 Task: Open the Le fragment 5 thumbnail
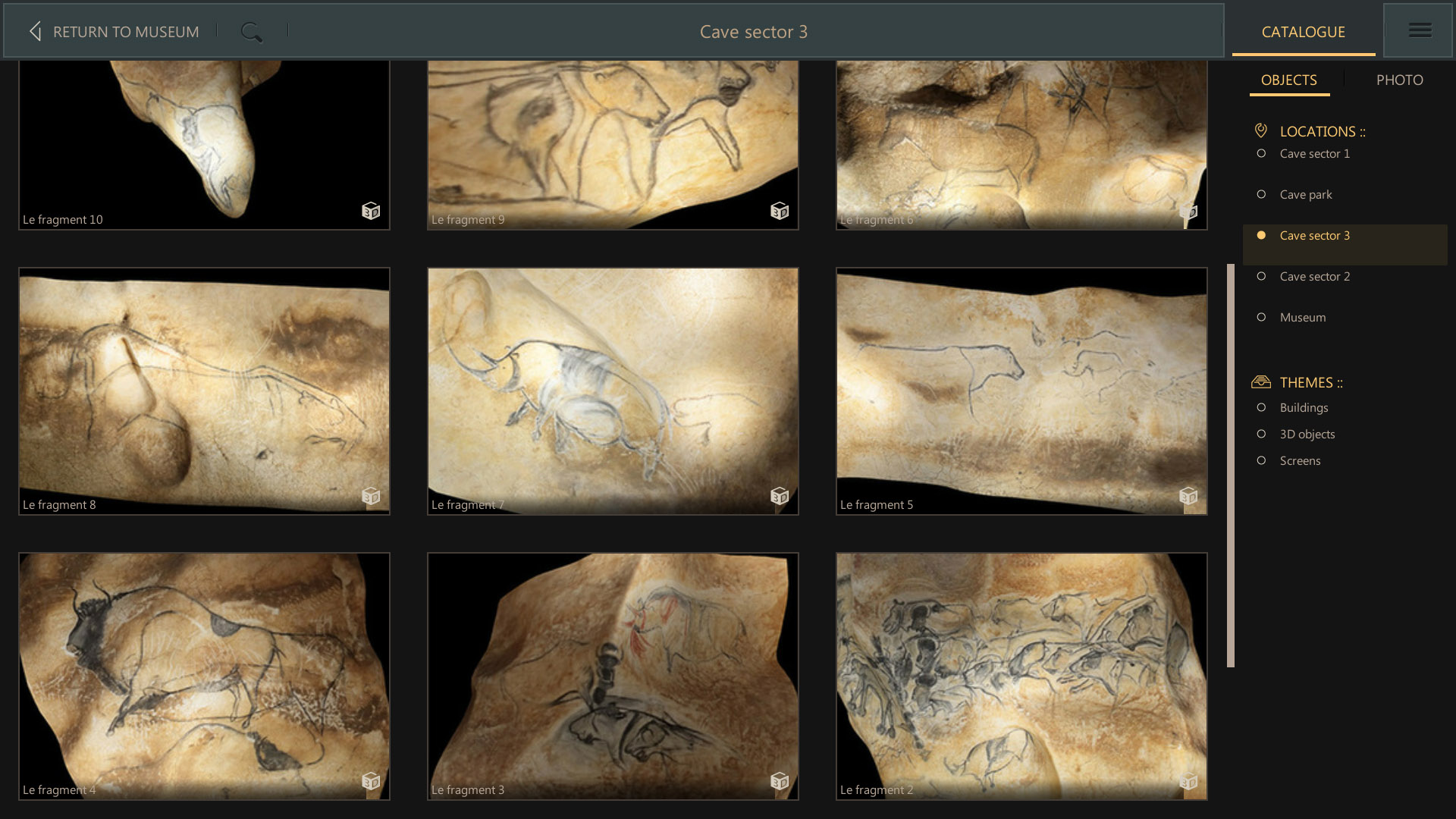pos(1021,391)
